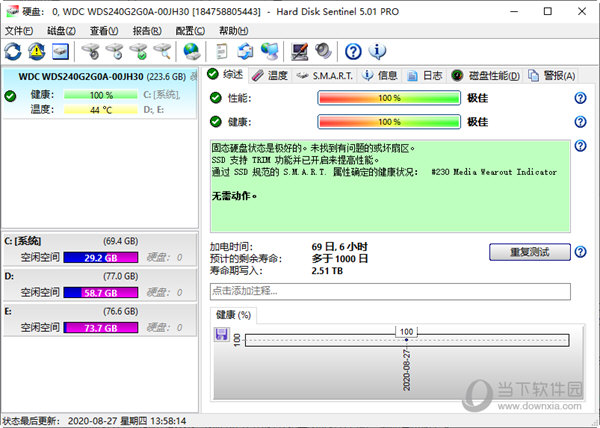Switch to the 磁盘性能(D) tab
Viewport: 600px width, 428px height.
(x=485, y=76)
